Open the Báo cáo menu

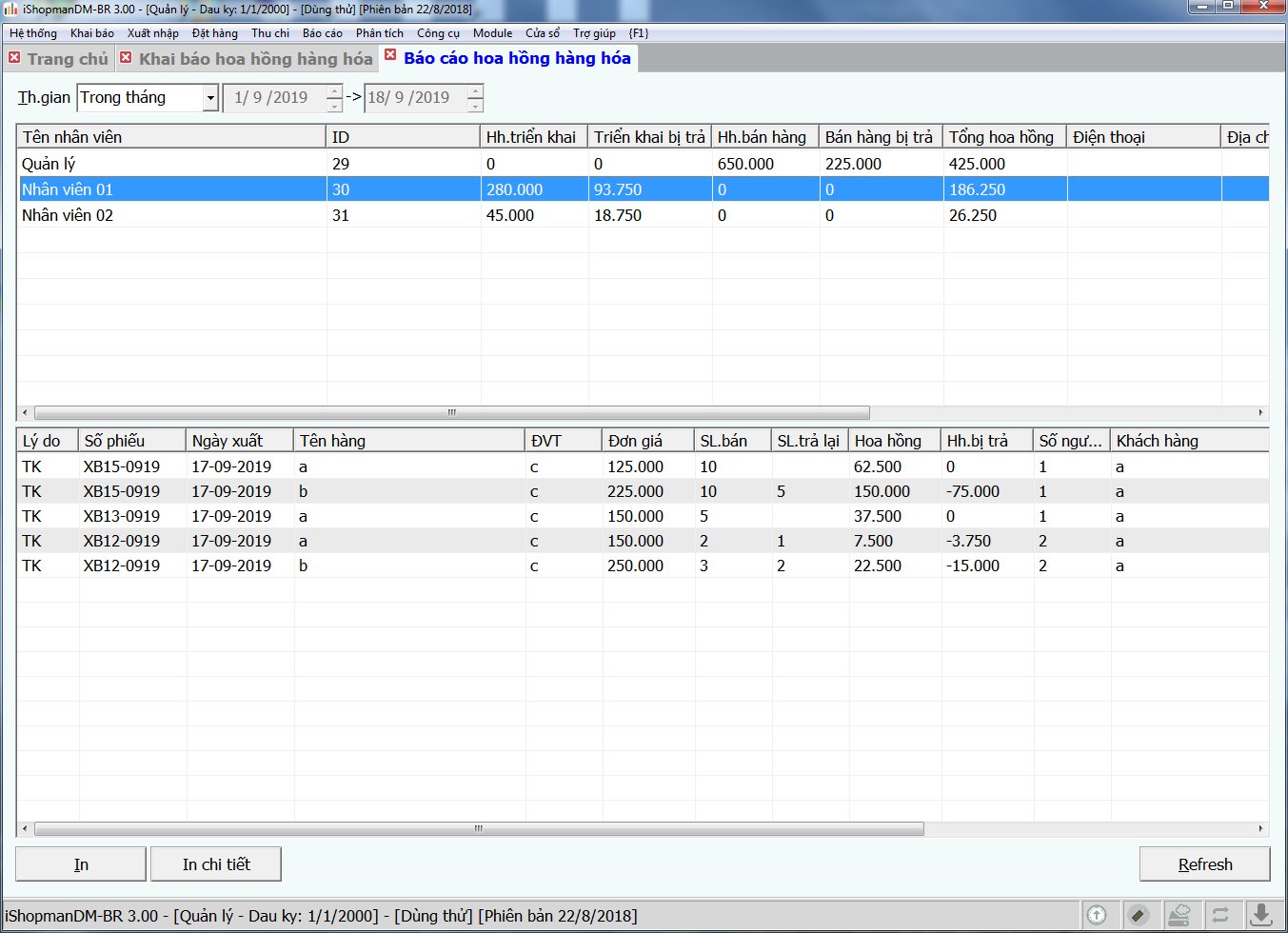pyautogui.click(x=322, y=32)
